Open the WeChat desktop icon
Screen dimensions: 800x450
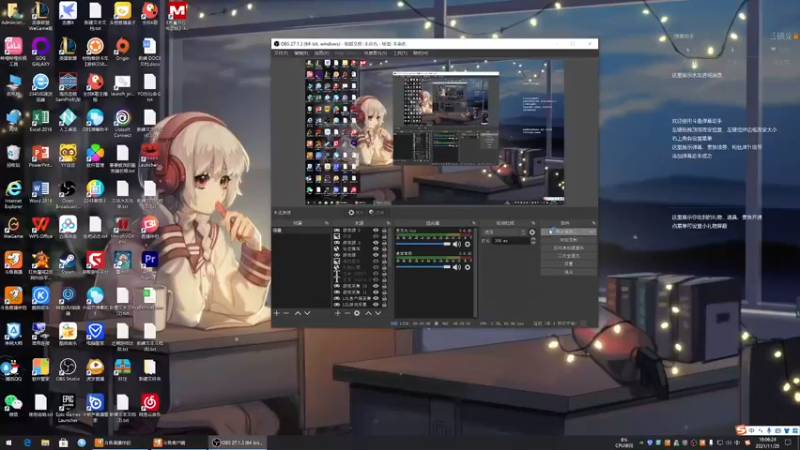tap(13, 406)
